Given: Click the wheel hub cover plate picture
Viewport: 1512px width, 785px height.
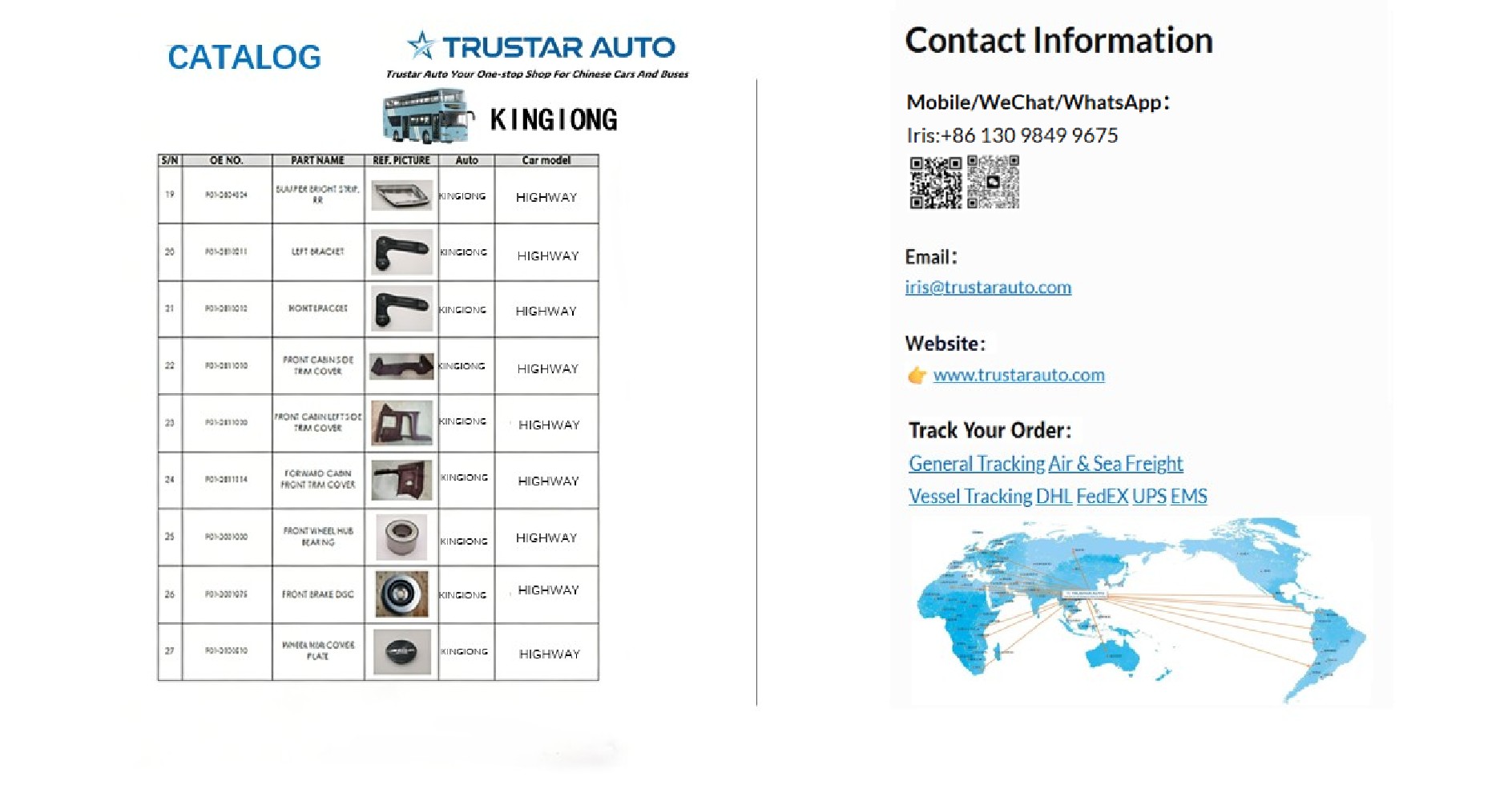Looking at the screenshot, I should pyautogui.click(x=401, y=651).
